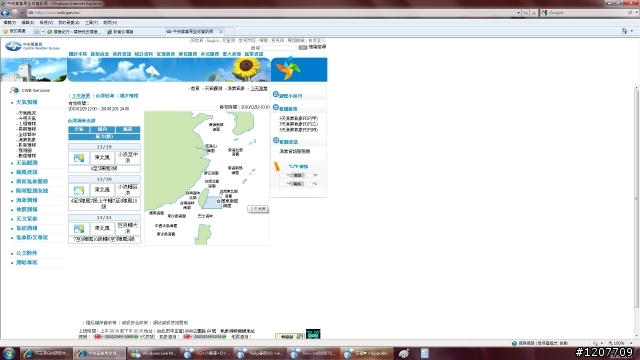The height and width of the screenshot is (360, 640).
Task: Click the site search text field
Action: pos(279,48)
